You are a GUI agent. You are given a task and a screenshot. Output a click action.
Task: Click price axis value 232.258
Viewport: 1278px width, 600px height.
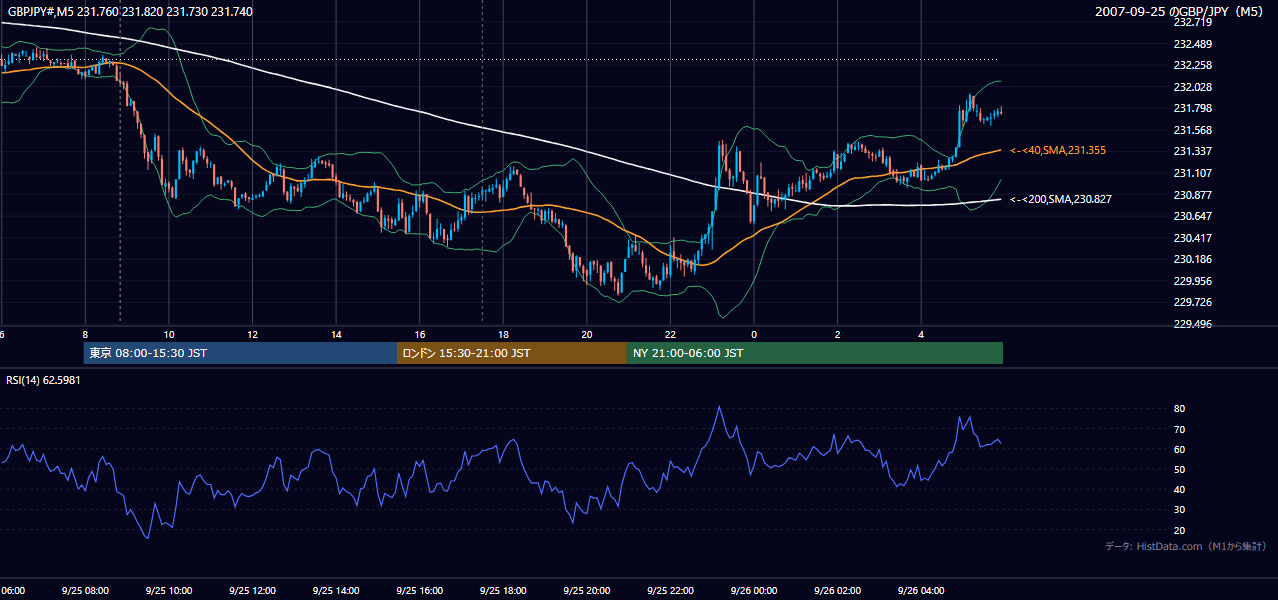1192,65
